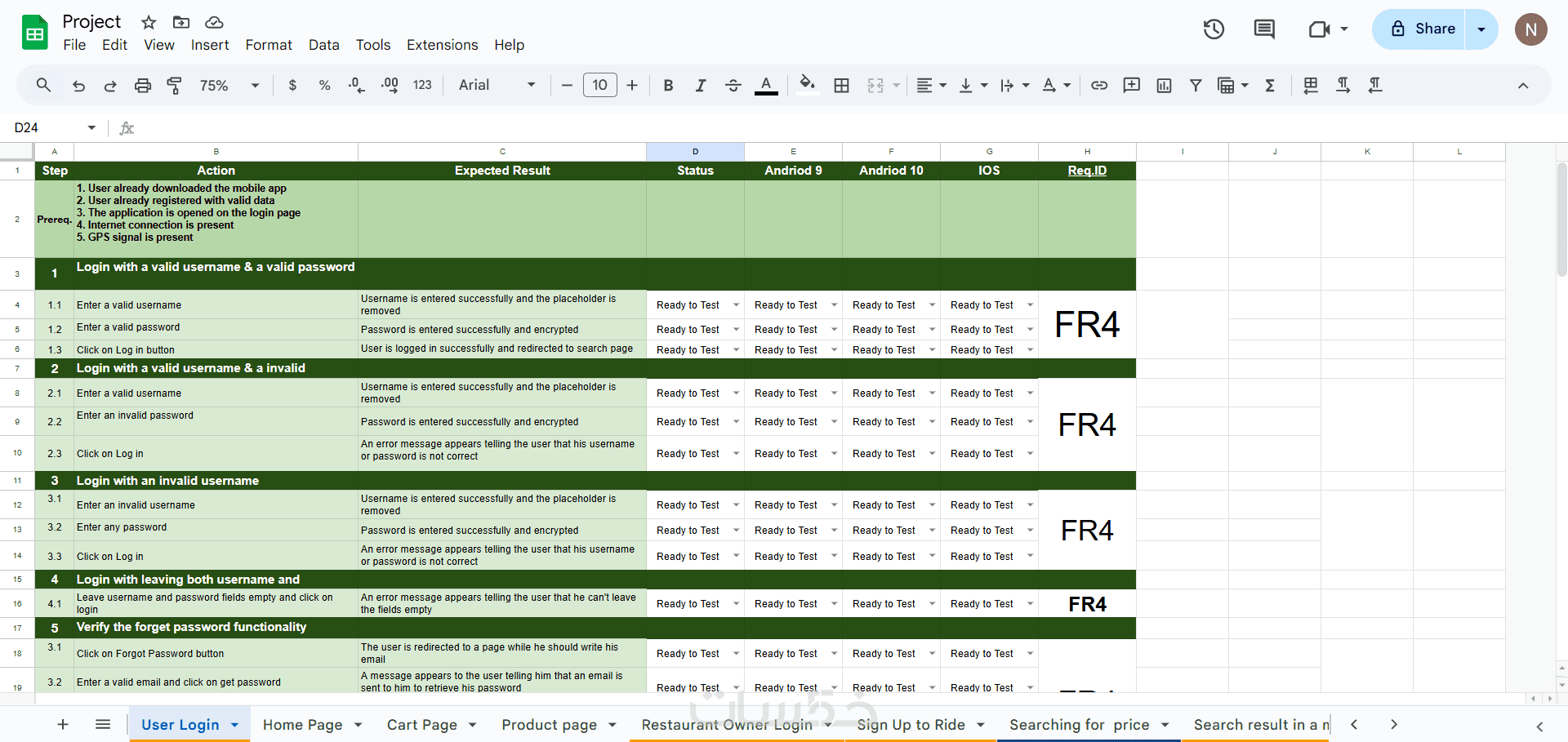This screenshot has height=742, width=1568.
Task: Expand the Share options arrow
Action: 1481,29
